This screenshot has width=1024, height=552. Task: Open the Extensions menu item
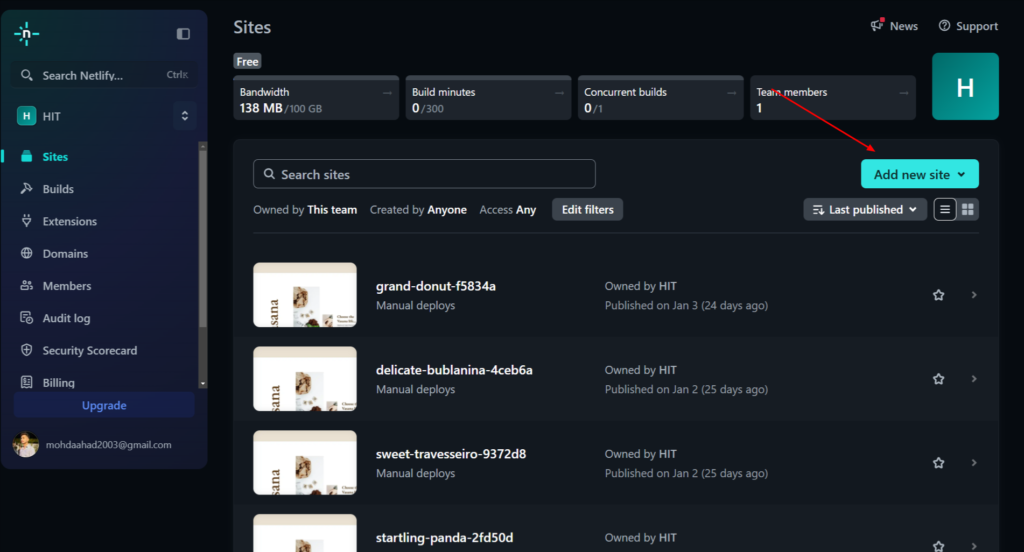69,221
